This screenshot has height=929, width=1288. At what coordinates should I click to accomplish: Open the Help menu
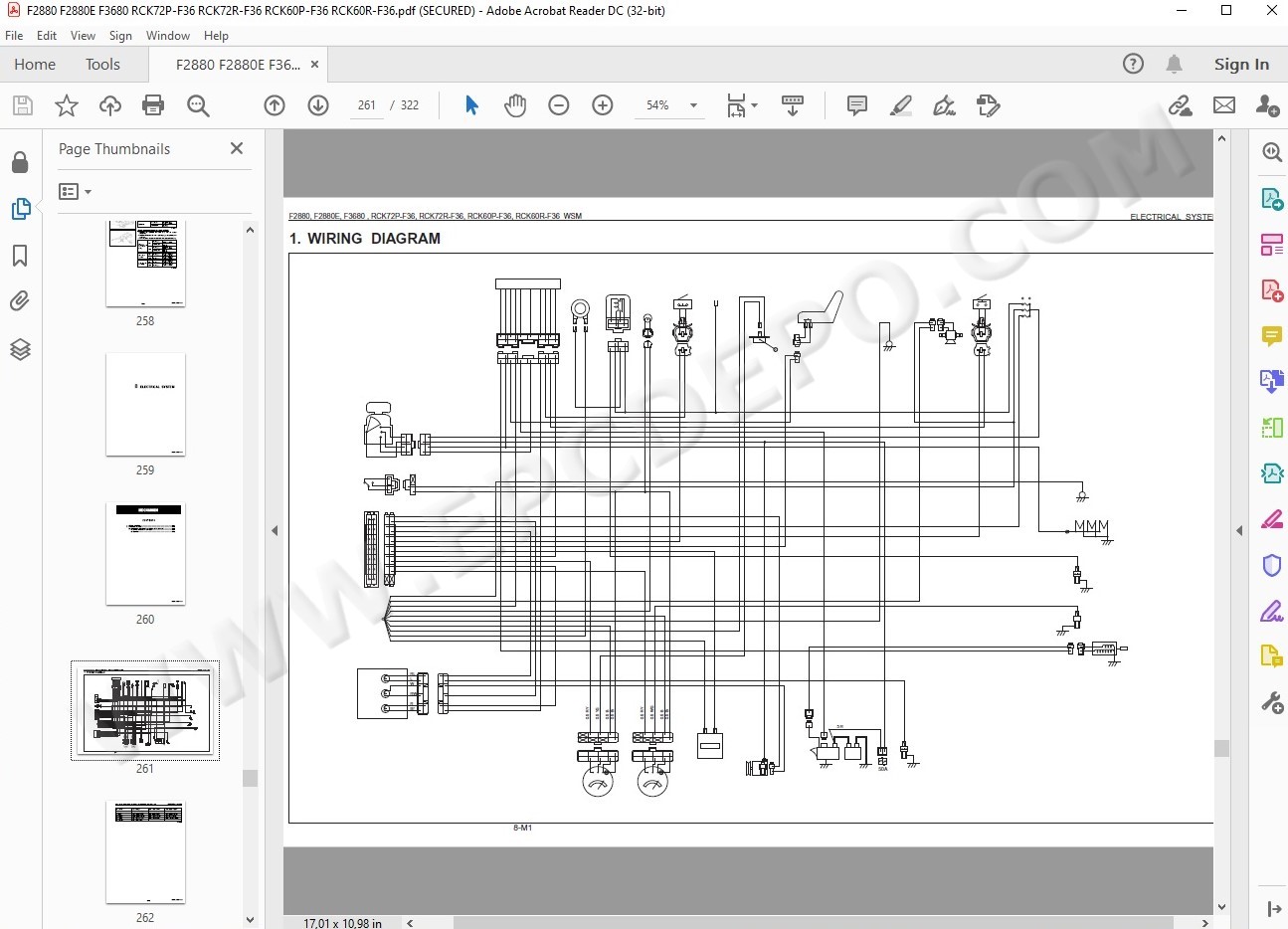point(216,36)
